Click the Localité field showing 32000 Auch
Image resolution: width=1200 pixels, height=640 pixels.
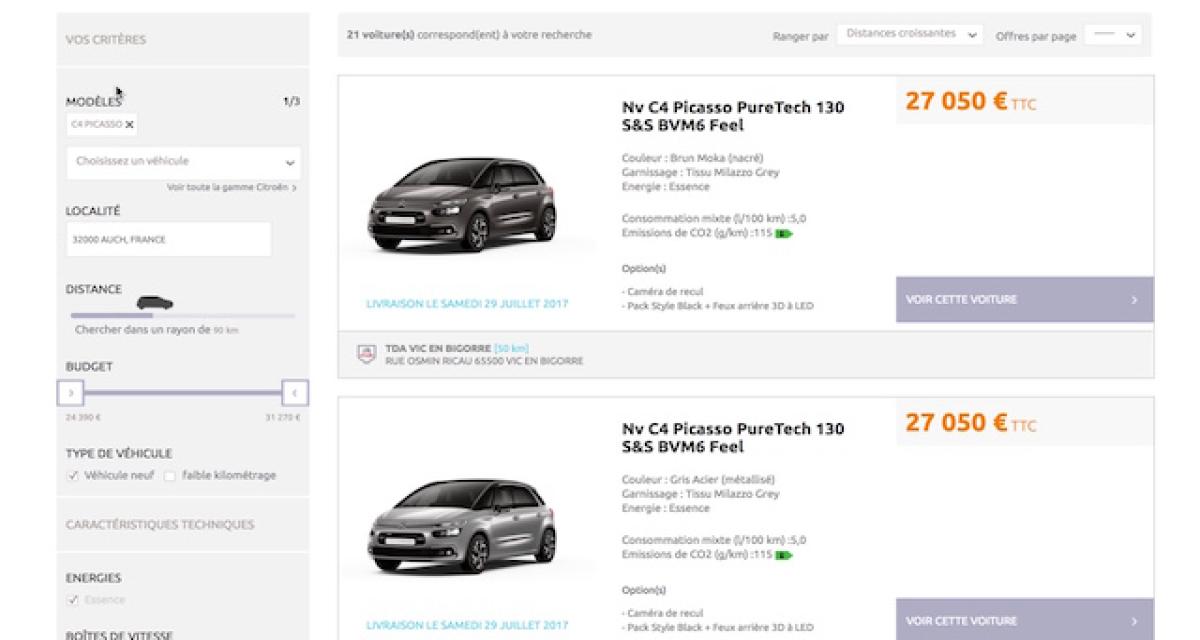tap(169, 240)
